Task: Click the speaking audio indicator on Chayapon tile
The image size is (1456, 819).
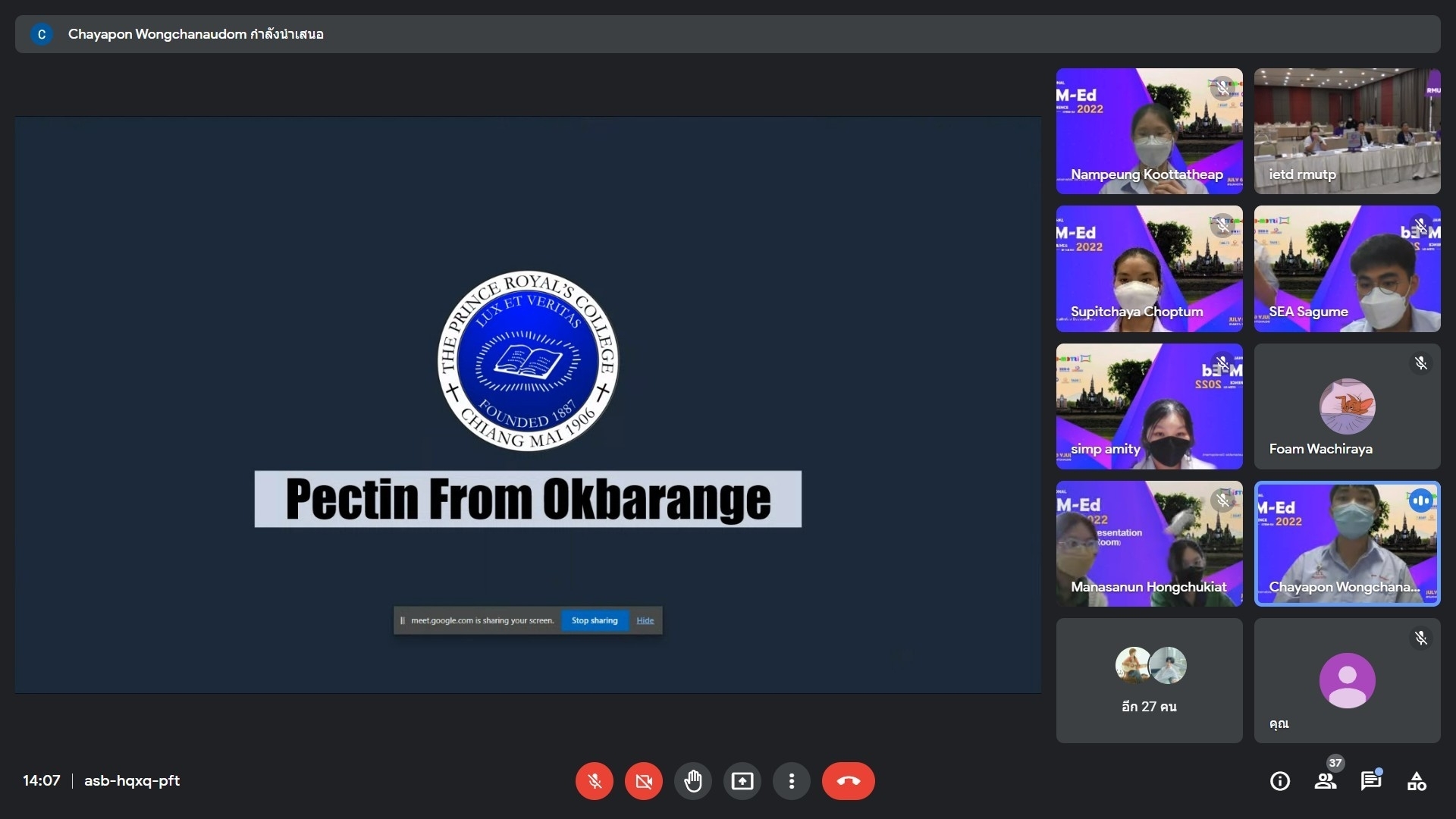Action: [x=1421, y=500]
